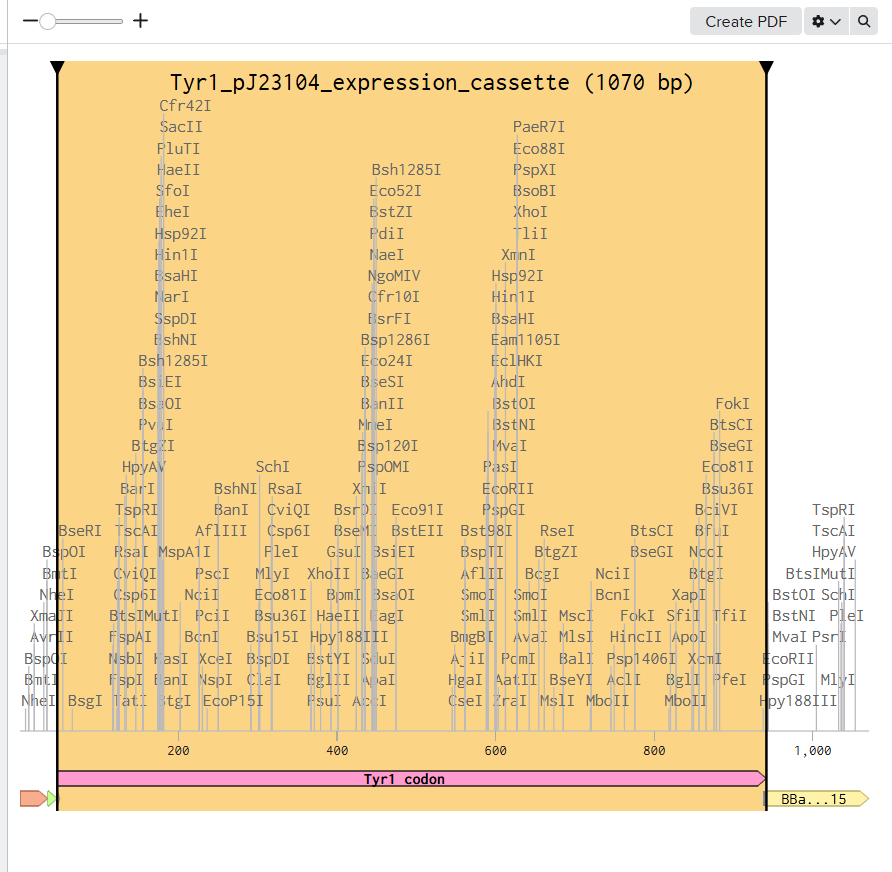Image resolution: width=892 pixels, height=872 pixels.
Task: Click the NgoMIV enzyme label
Action: [x=394, y=276]
